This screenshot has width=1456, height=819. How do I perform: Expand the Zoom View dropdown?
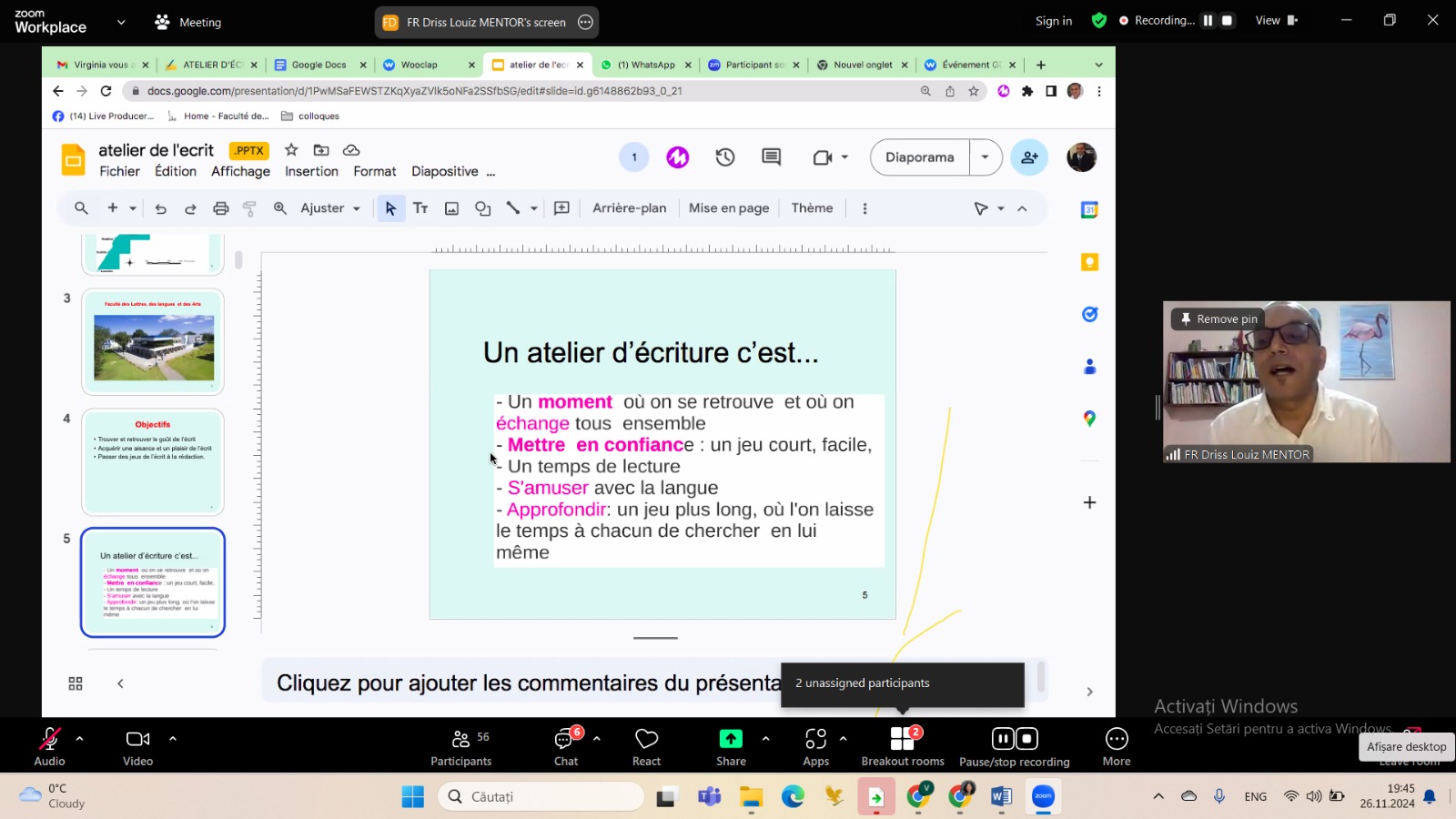[x=1276, y=20]
